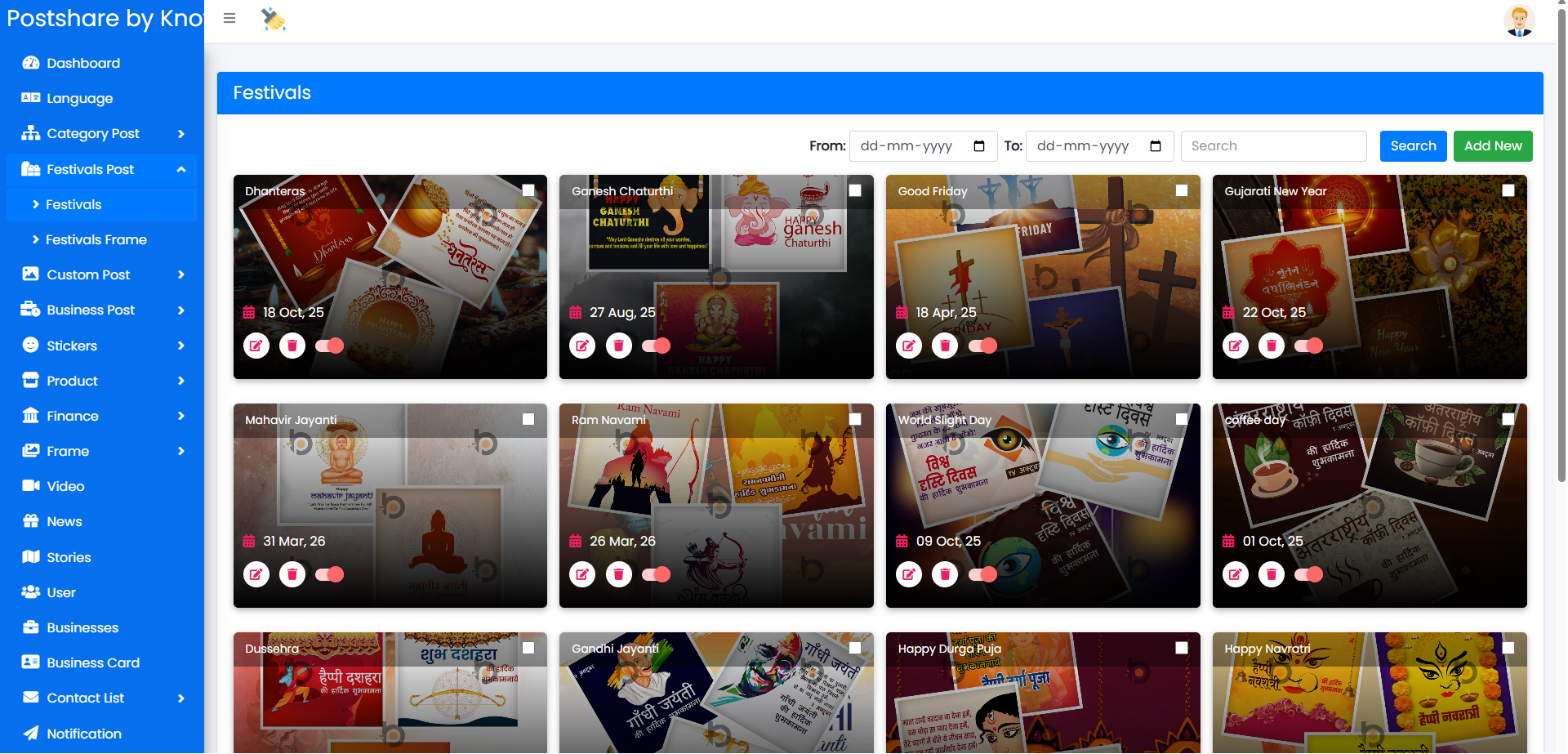Click Postshare by Kno brand title
The width and height of the screenshot is (1568, 754).
point(105,18)
